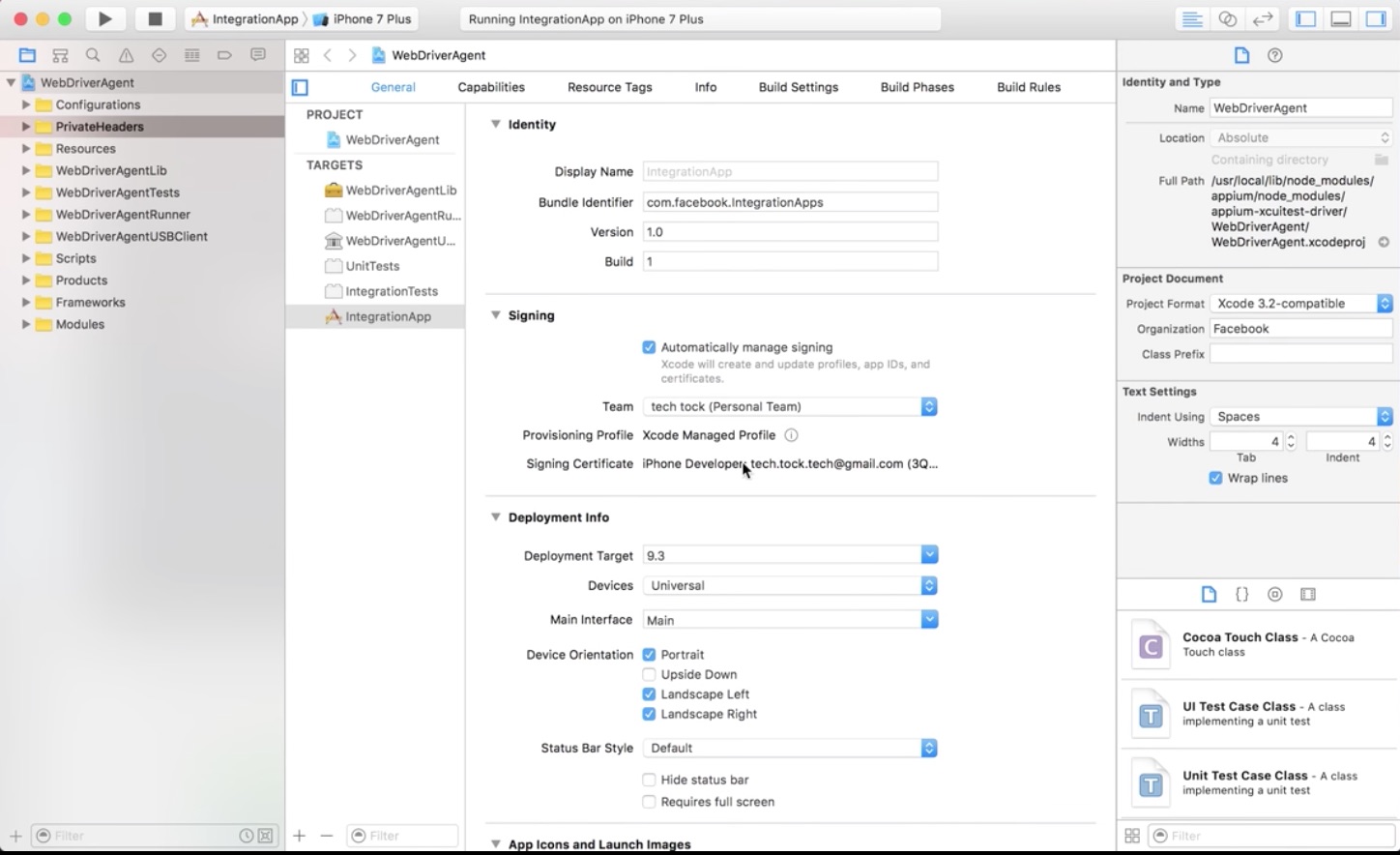
Task: Show the File inspector
Action: [x=1242, y=55]
